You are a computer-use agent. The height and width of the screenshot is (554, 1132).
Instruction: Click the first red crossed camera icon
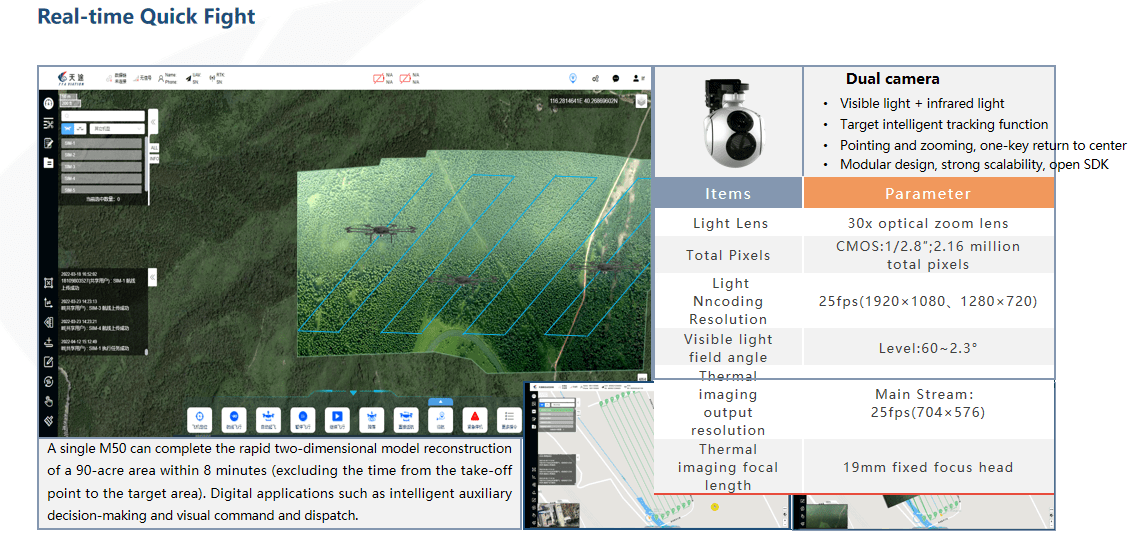(378, 79)
